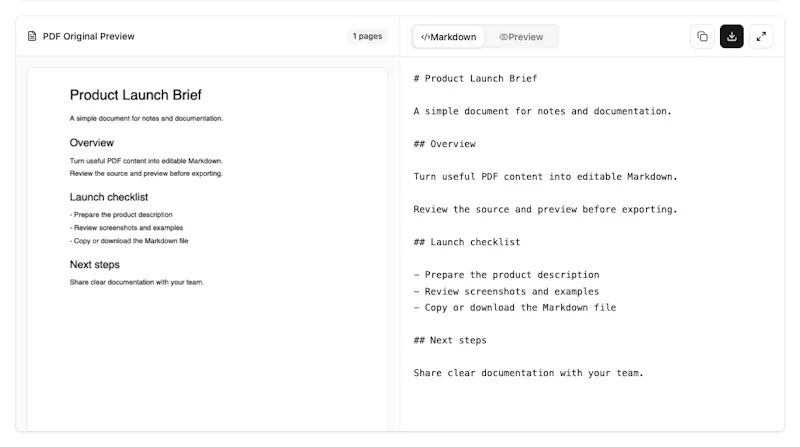The width and height of the screenshot is (800, 447).
Task: Click Markdown line '# Product Launch Brief'
Action: tap(476, 79)
